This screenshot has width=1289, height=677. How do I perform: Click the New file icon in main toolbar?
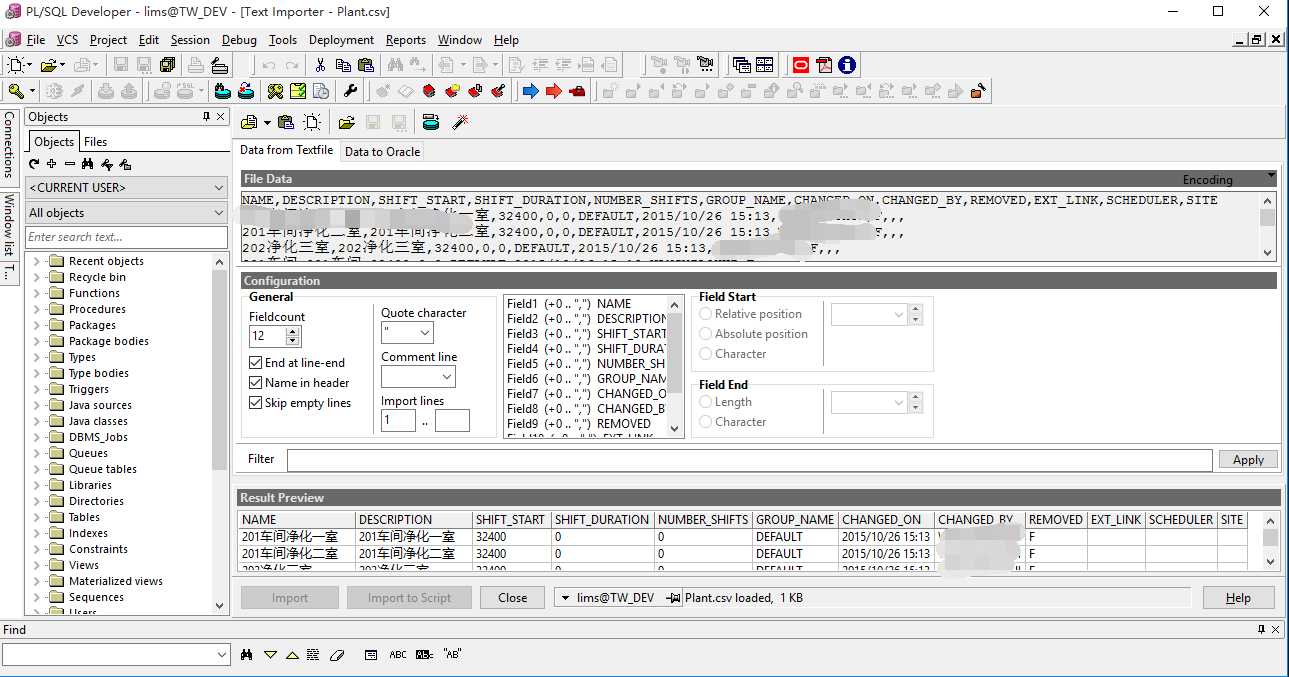point(15,65)
